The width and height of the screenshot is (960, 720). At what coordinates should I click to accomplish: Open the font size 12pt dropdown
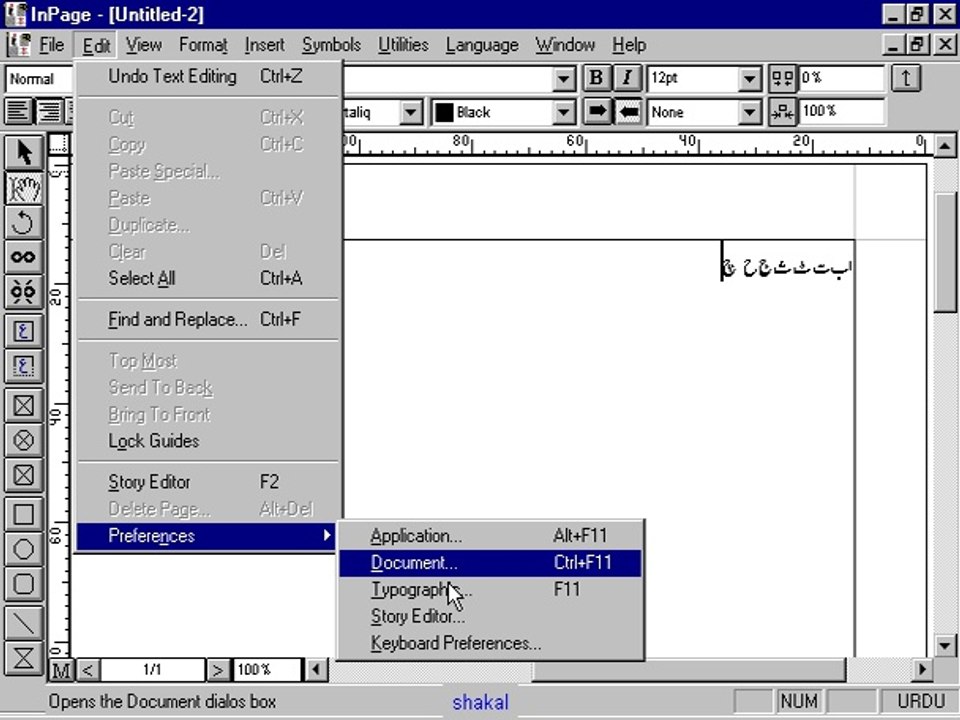click(x=749, y=79)
